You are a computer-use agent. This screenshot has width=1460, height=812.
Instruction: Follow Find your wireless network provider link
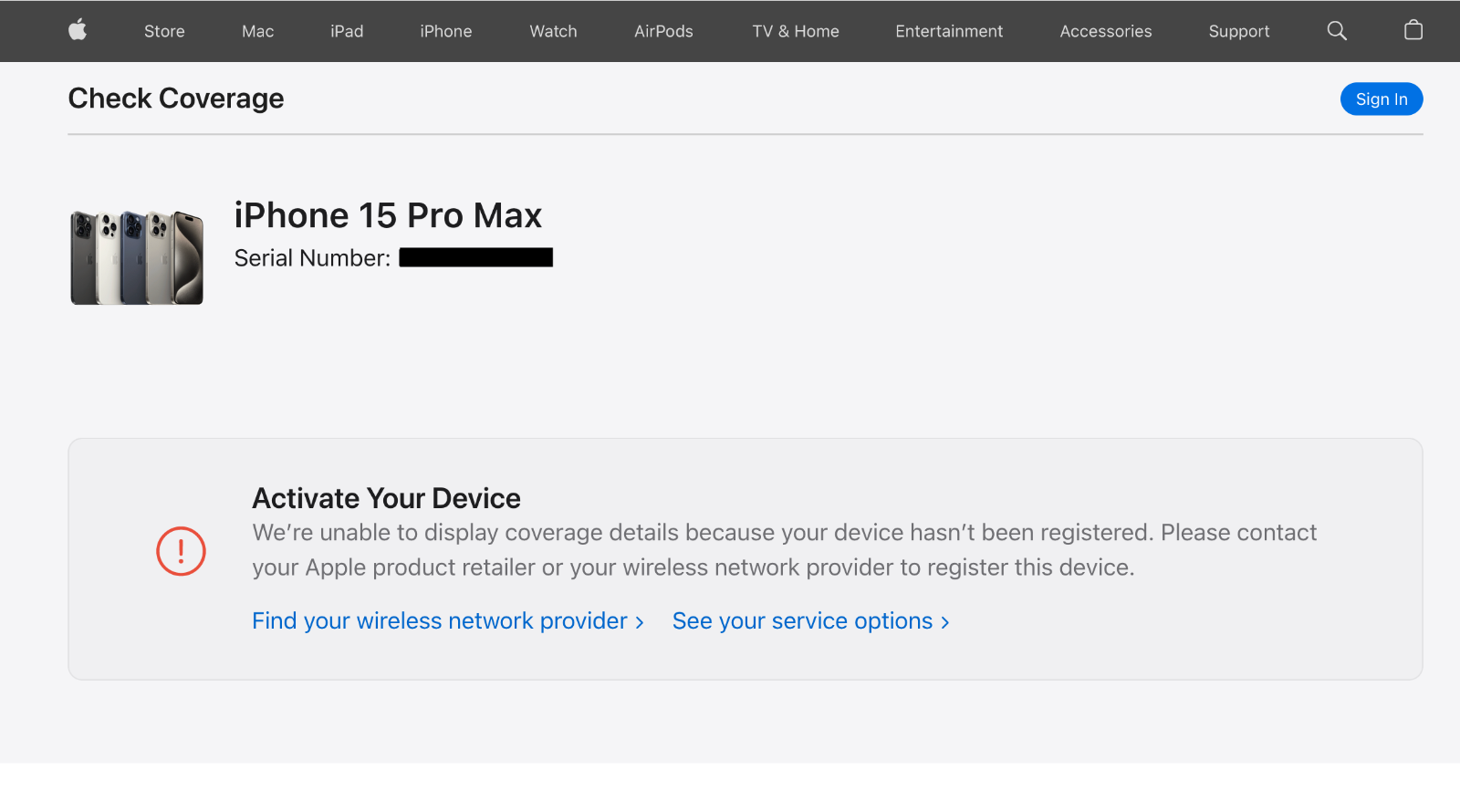448,621
